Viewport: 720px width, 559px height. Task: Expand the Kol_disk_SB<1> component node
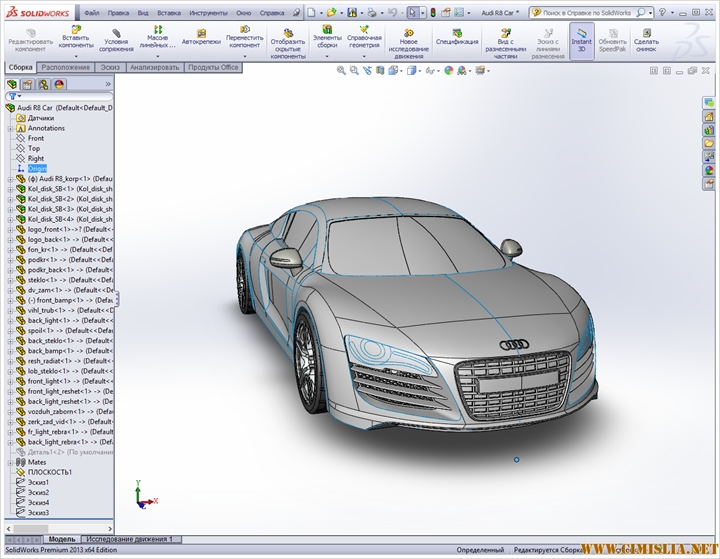[10, 188]
